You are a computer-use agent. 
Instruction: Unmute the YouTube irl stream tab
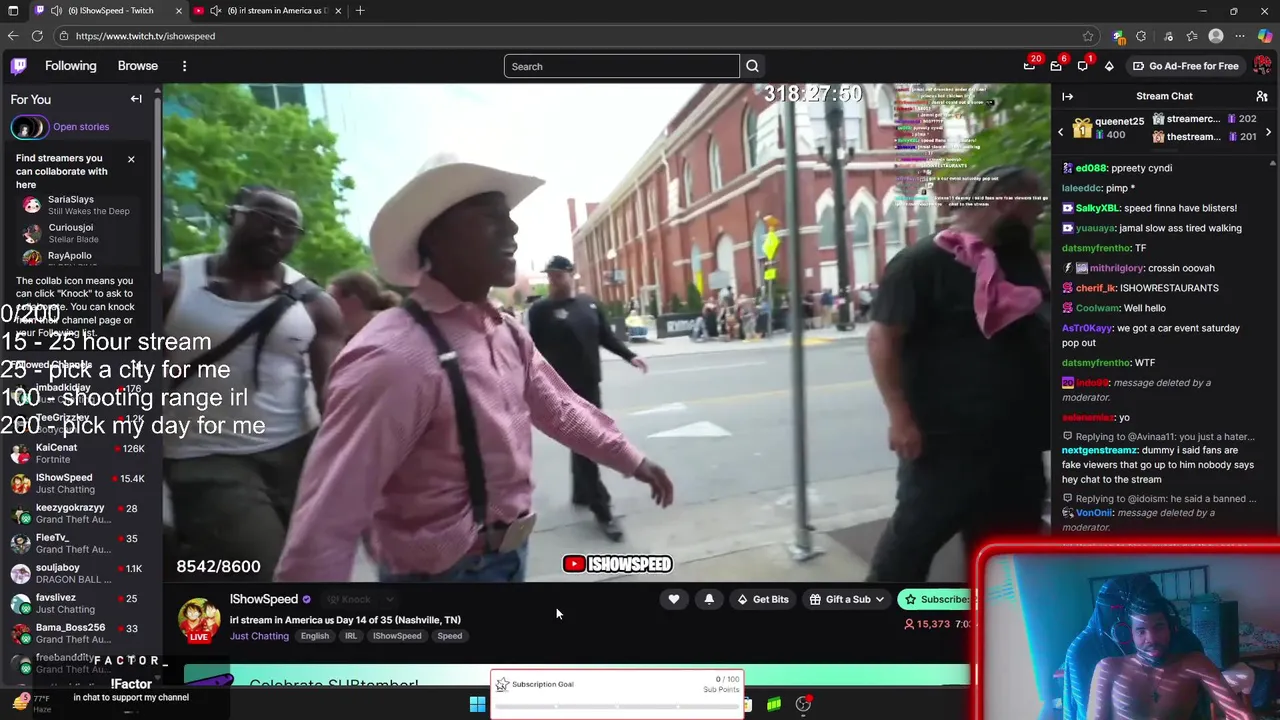215,11
